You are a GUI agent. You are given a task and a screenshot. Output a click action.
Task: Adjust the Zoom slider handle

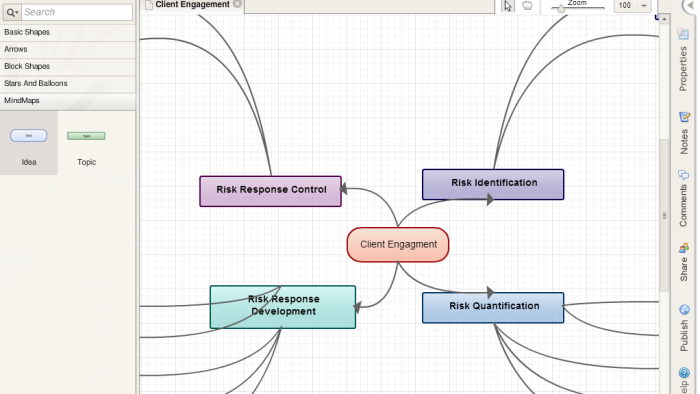pyautogui.click(x=561, y=8)
